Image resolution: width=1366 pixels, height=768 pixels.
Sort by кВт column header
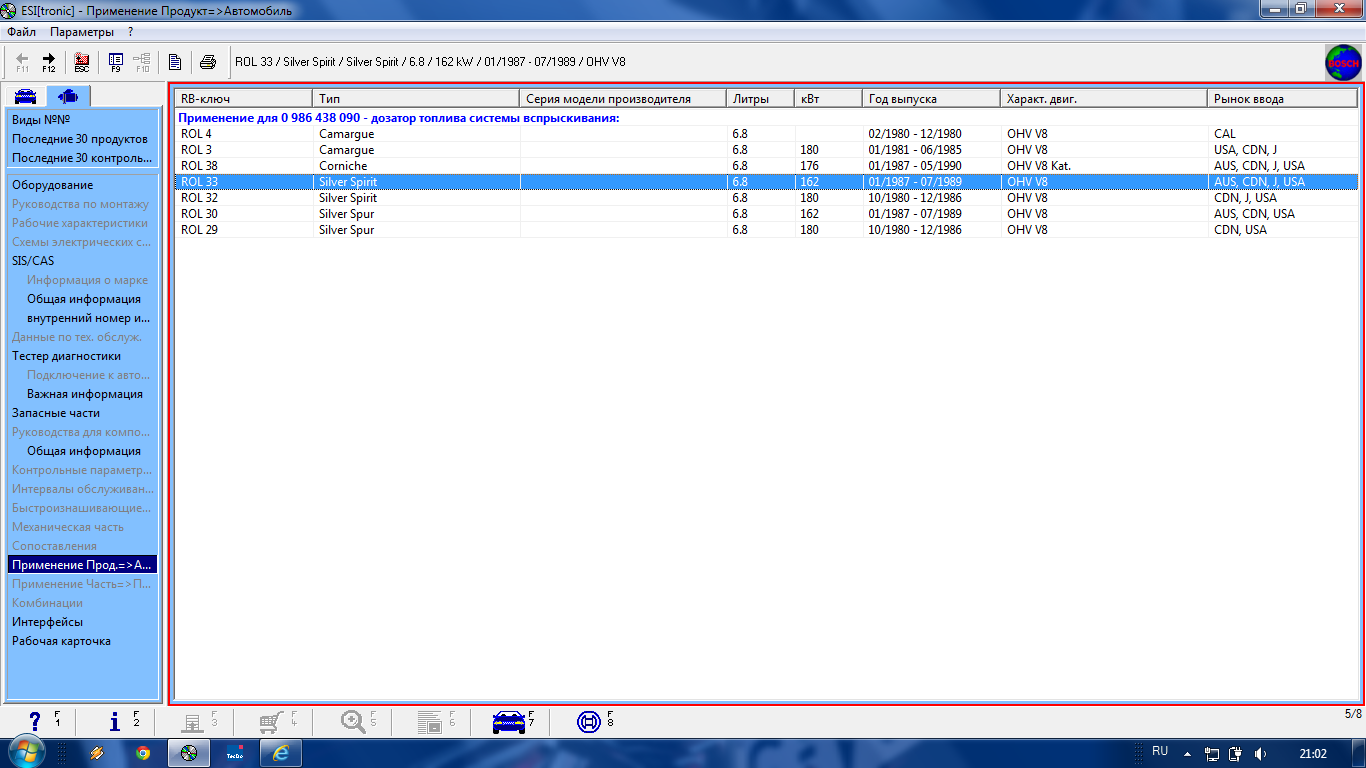tap(829, 99)
